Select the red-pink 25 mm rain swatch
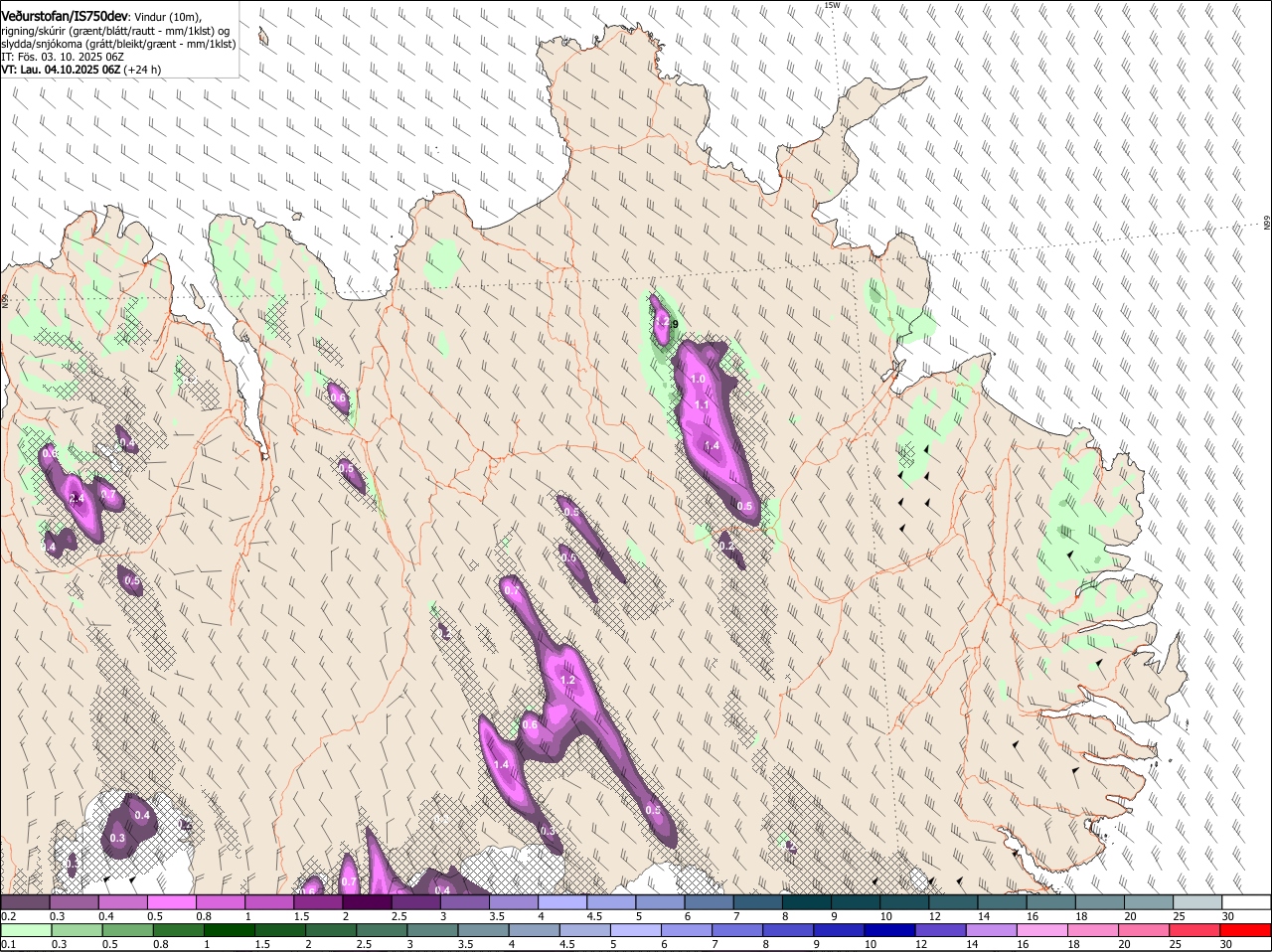 tap(1194, 931)
